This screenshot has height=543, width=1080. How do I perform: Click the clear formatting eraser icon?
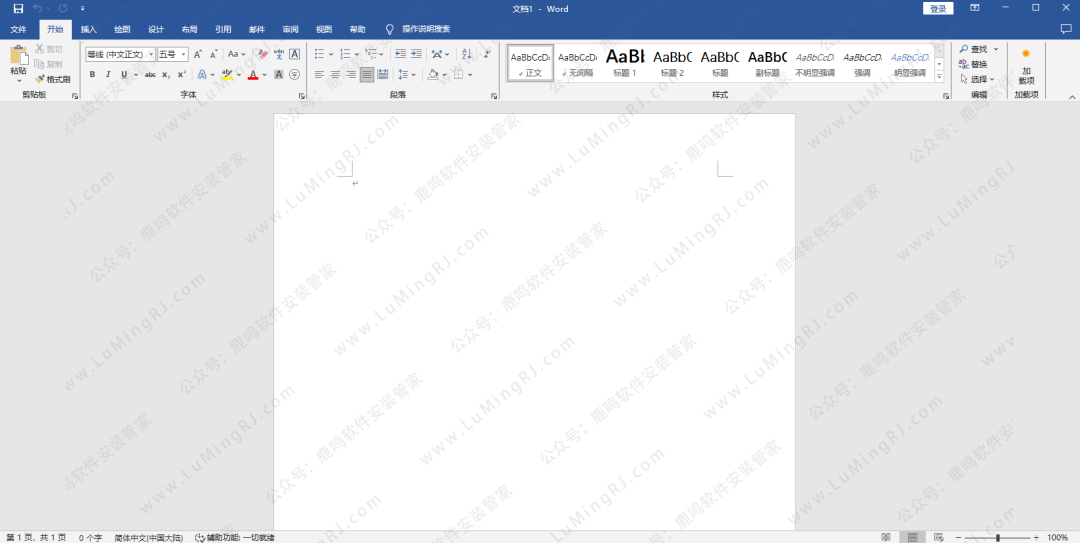[x=263, y=54]
